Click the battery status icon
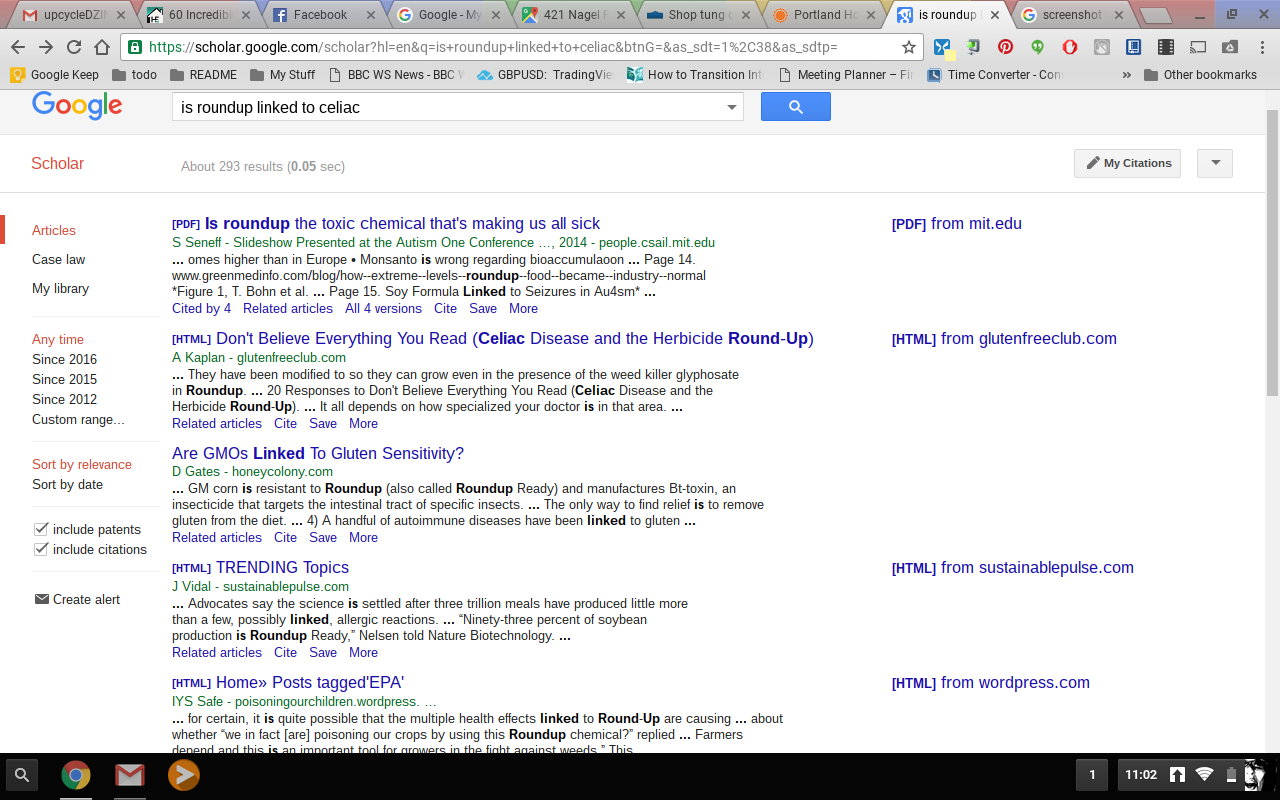Screen dimensions: 1280x800 pos(1230,775)
